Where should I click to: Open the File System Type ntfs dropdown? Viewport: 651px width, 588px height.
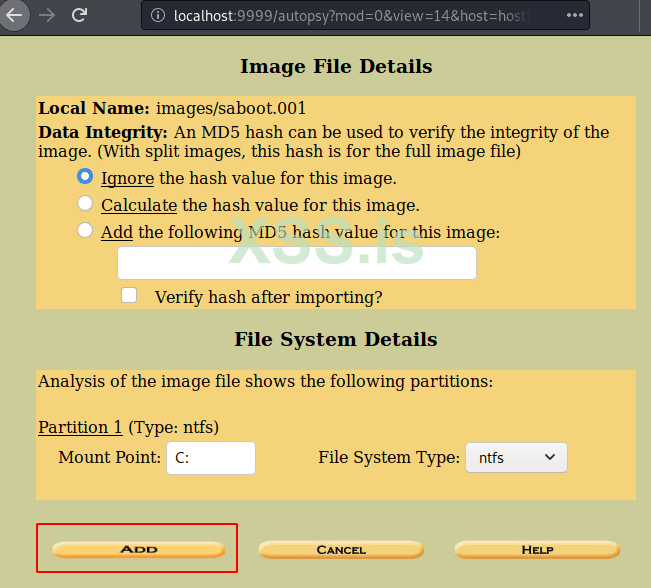tap(516, 458)
